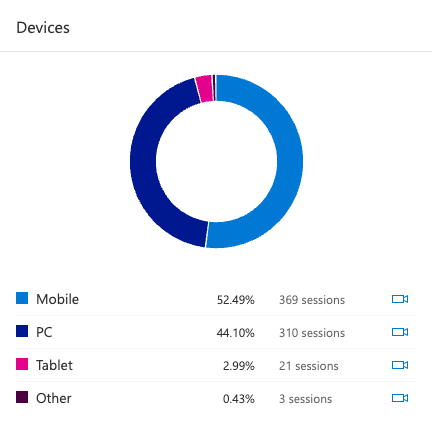Click the Other dark-purple color swatch
432x438 pixels.
[22, 397]
